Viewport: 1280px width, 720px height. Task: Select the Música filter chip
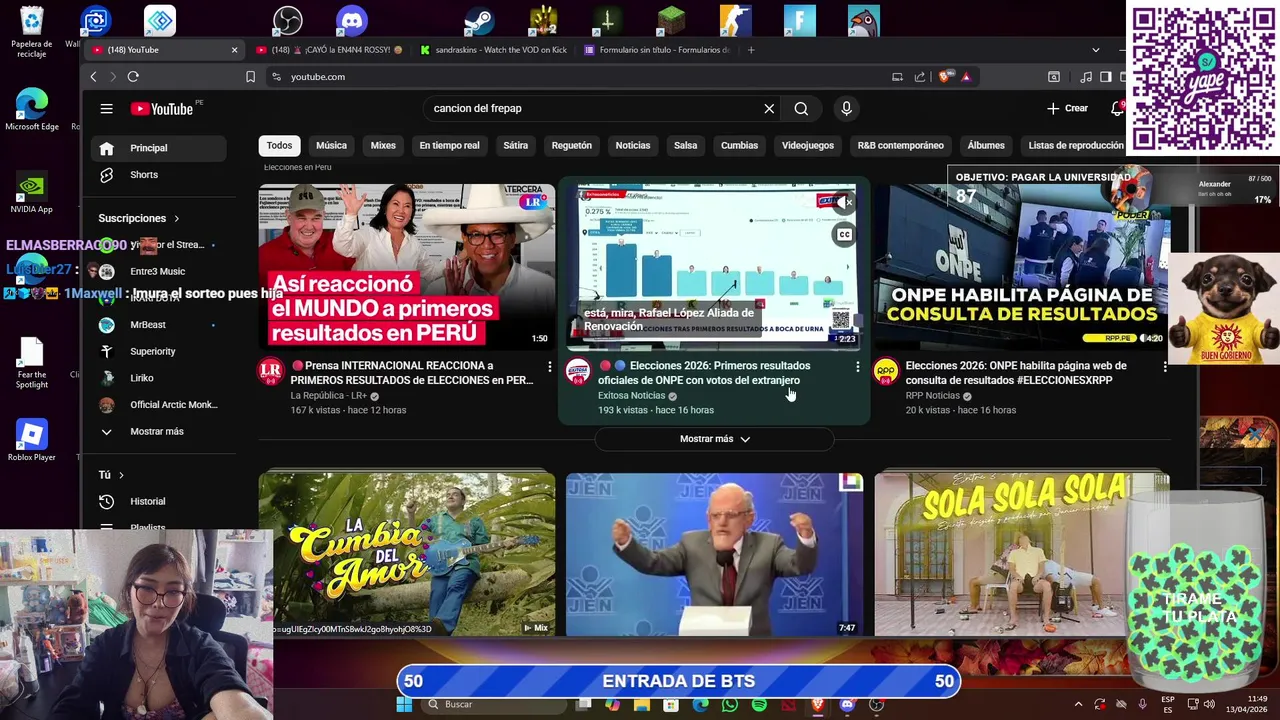[x=331, y=146]
